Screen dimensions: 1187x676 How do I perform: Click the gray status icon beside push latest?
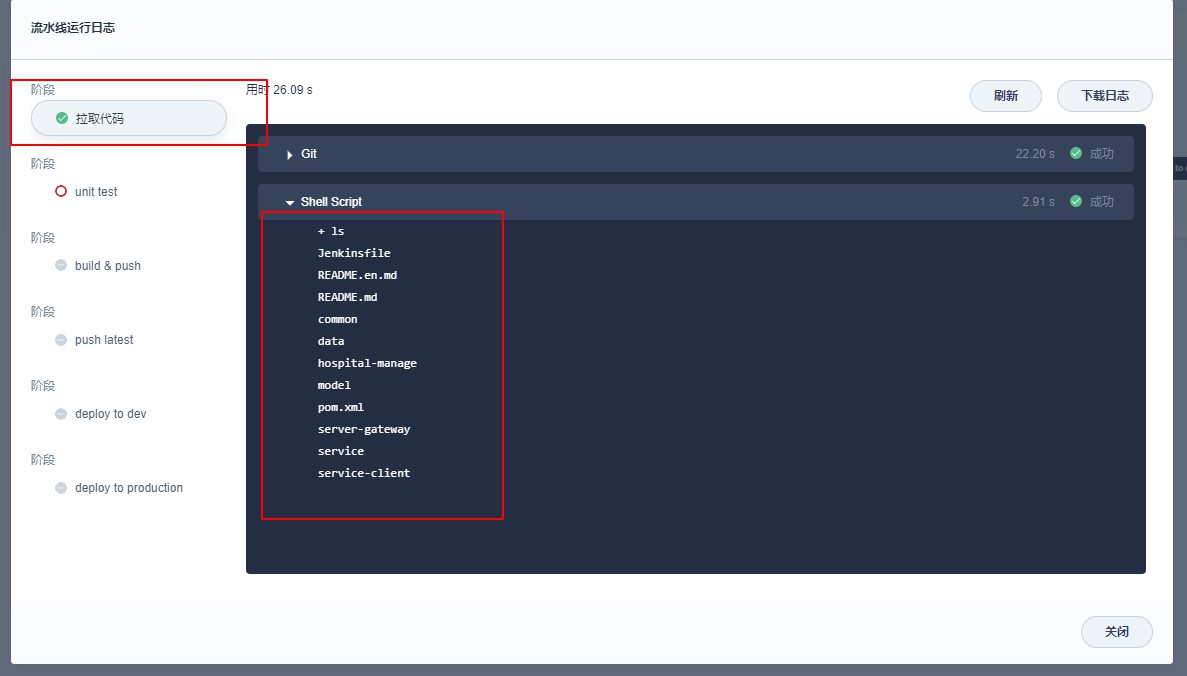tap(61, 340)
